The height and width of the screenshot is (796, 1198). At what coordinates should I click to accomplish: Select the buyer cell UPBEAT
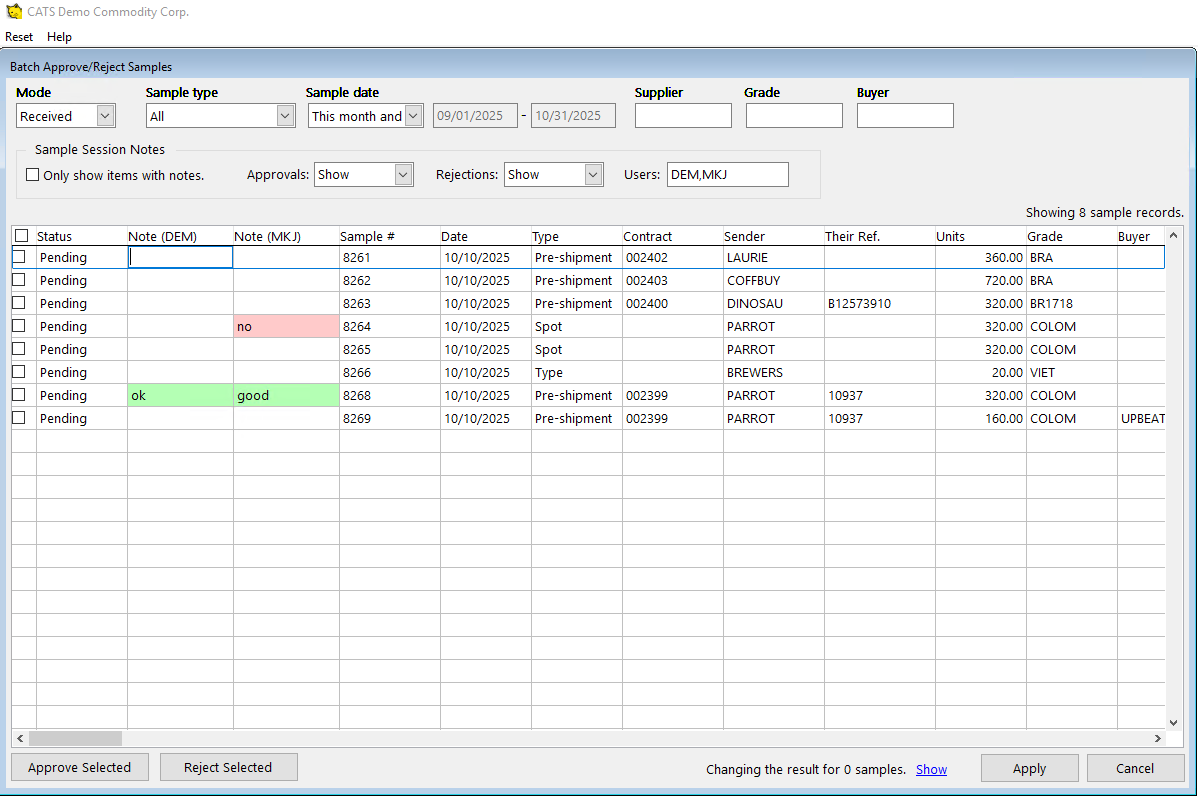tap(1141, 418)
